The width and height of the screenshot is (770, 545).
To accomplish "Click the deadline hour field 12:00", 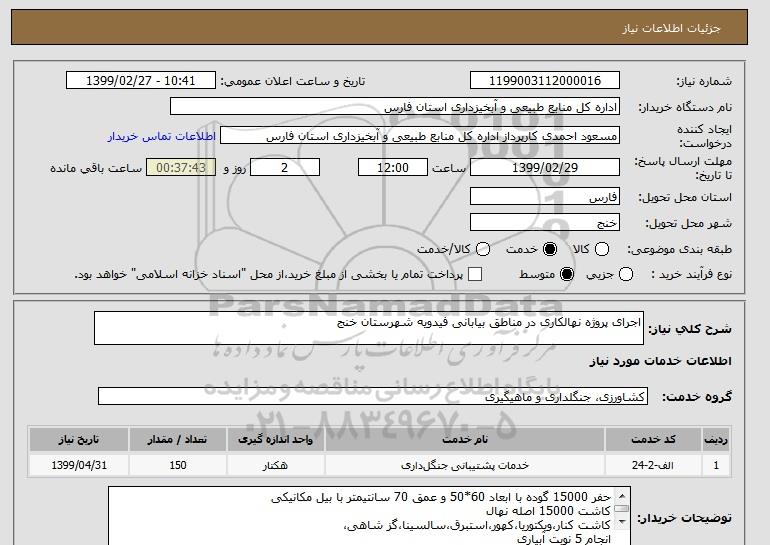I will click(x=393, y=167).
